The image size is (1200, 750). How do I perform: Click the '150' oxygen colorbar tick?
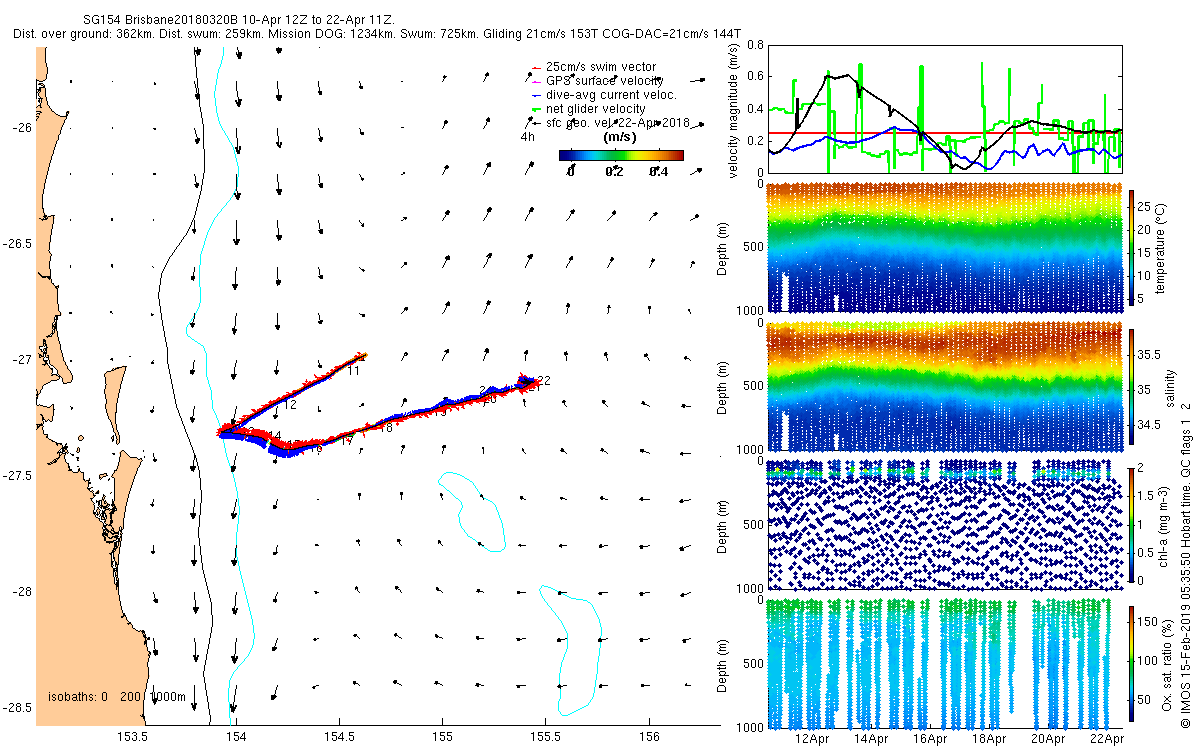coord(1148,623)
